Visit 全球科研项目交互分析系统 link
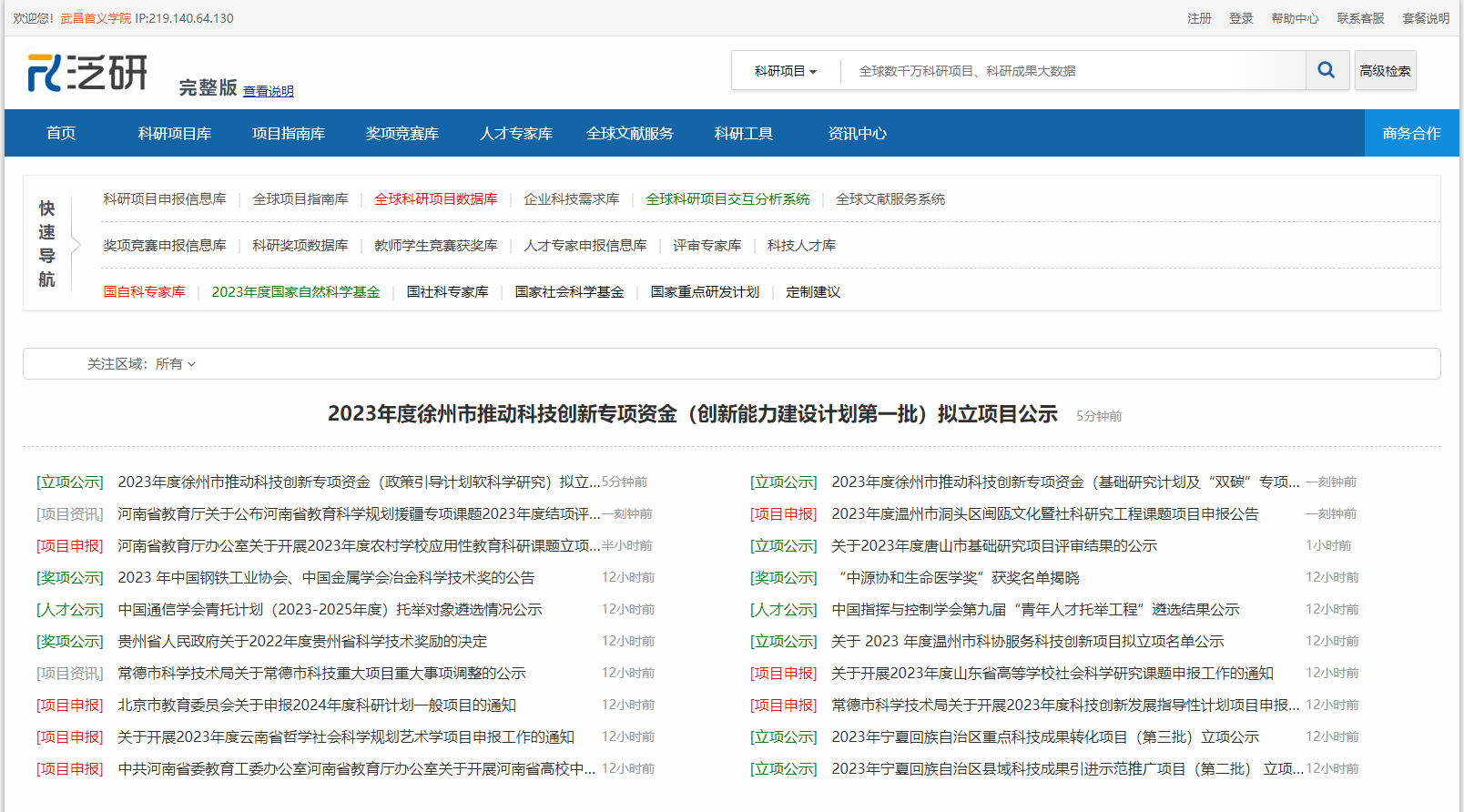 (x=727, y=199)
